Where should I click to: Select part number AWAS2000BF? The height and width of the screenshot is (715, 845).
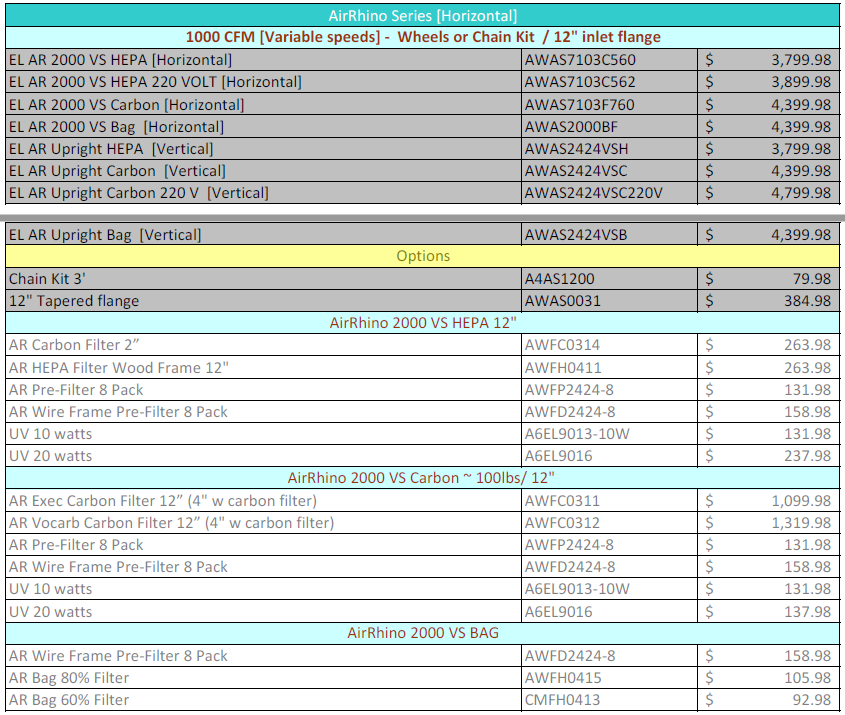pos(609,127)
